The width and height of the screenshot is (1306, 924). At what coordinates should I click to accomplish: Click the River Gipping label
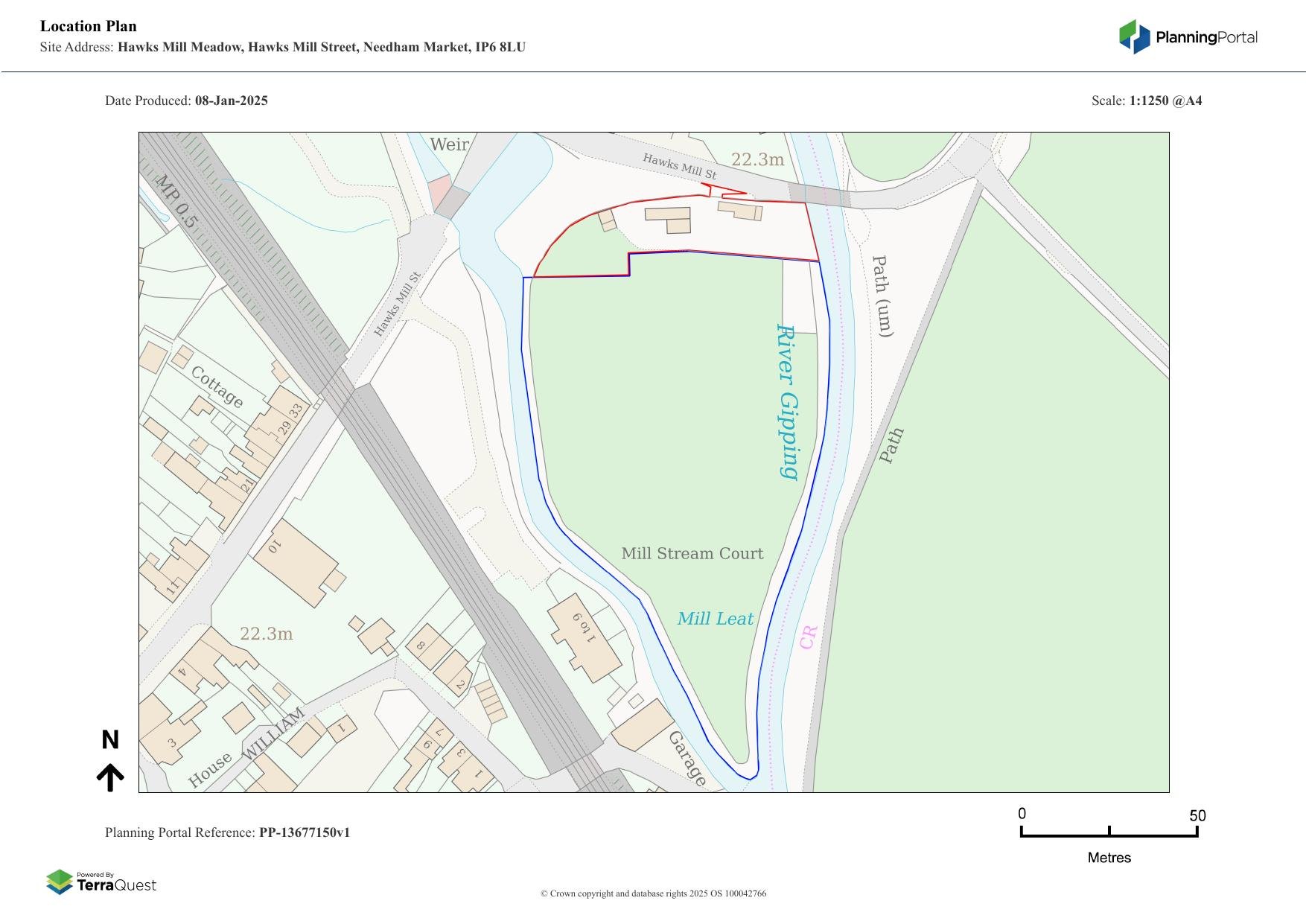click(788, 402)
